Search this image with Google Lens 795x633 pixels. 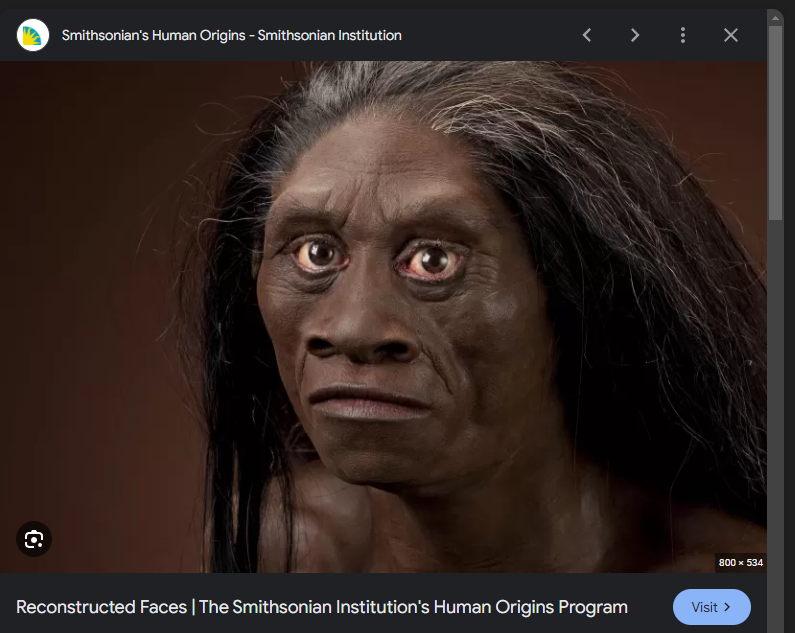coord(34,539)
